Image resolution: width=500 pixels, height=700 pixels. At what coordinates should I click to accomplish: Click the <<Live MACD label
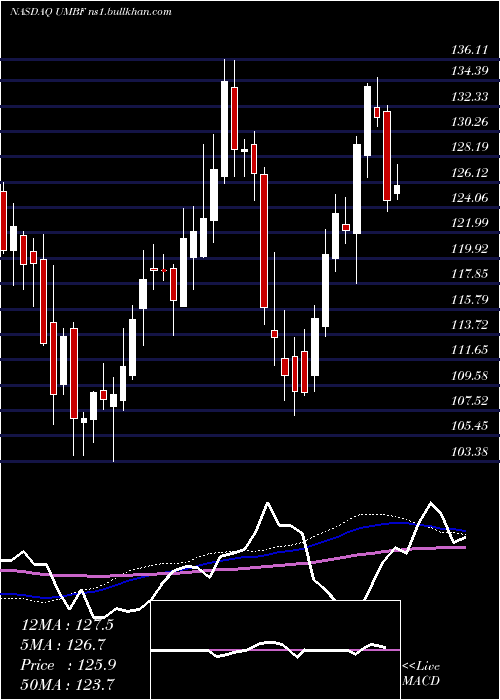(421, 673)
